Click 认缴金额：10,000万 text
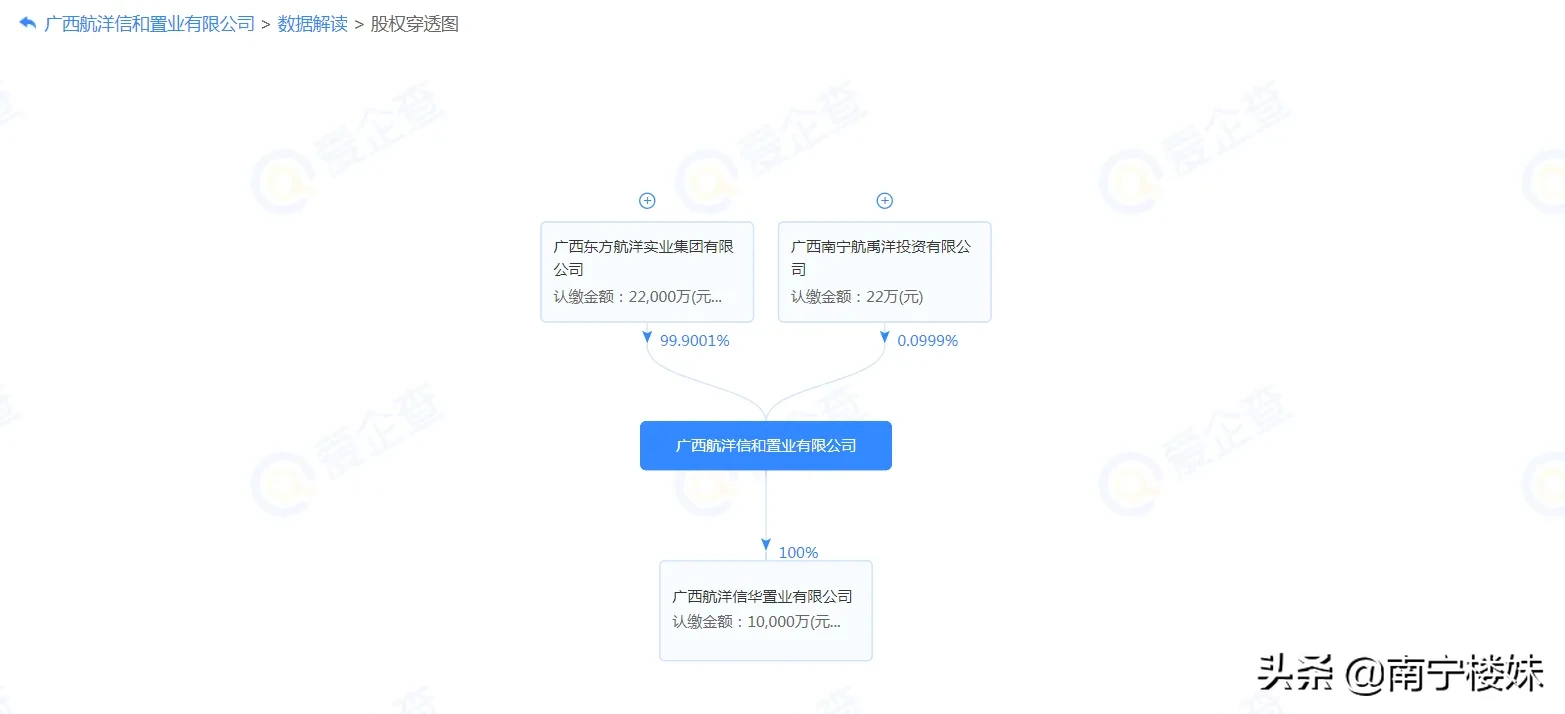Screen dimensions: 1565x714 [757, 622]
